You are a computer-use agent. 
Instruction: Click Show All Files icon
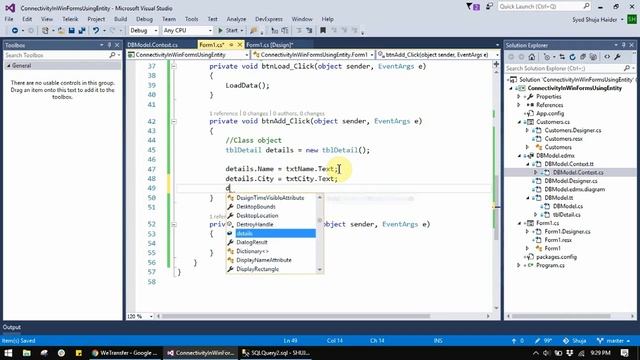(593, 57)
